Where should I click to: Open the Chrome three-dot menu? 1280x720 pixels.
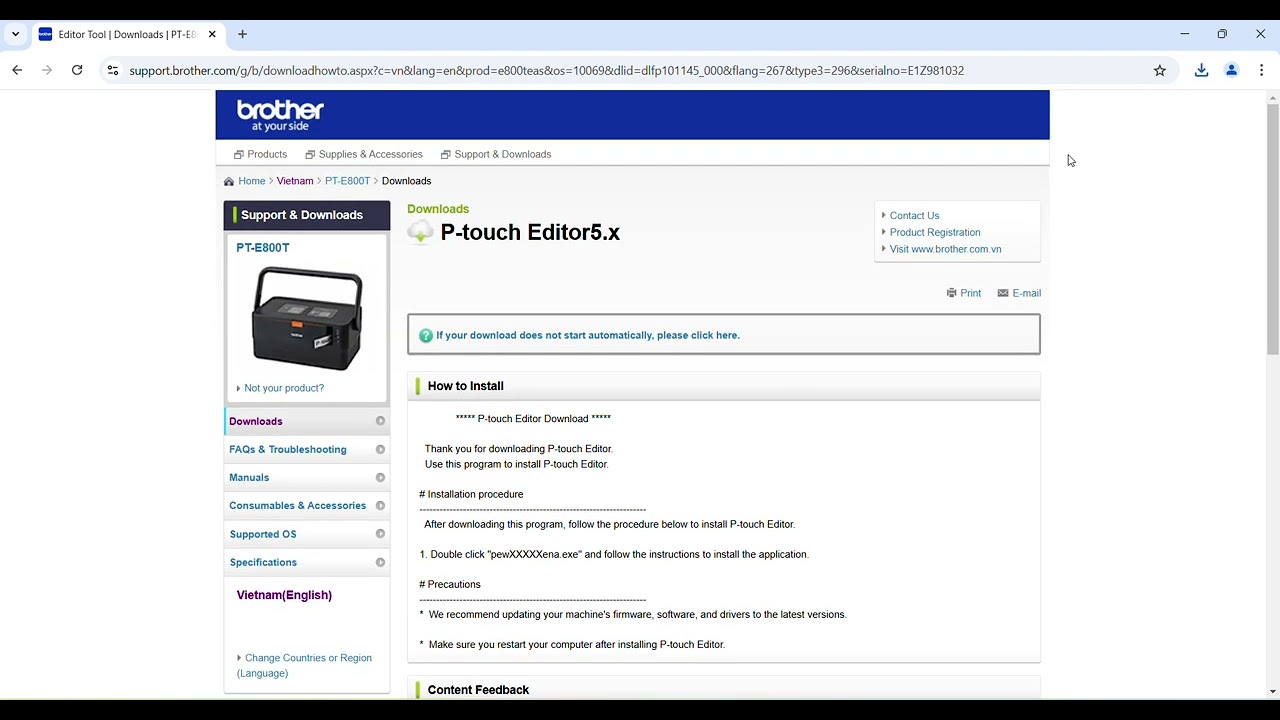click(x=1261, y=70)
